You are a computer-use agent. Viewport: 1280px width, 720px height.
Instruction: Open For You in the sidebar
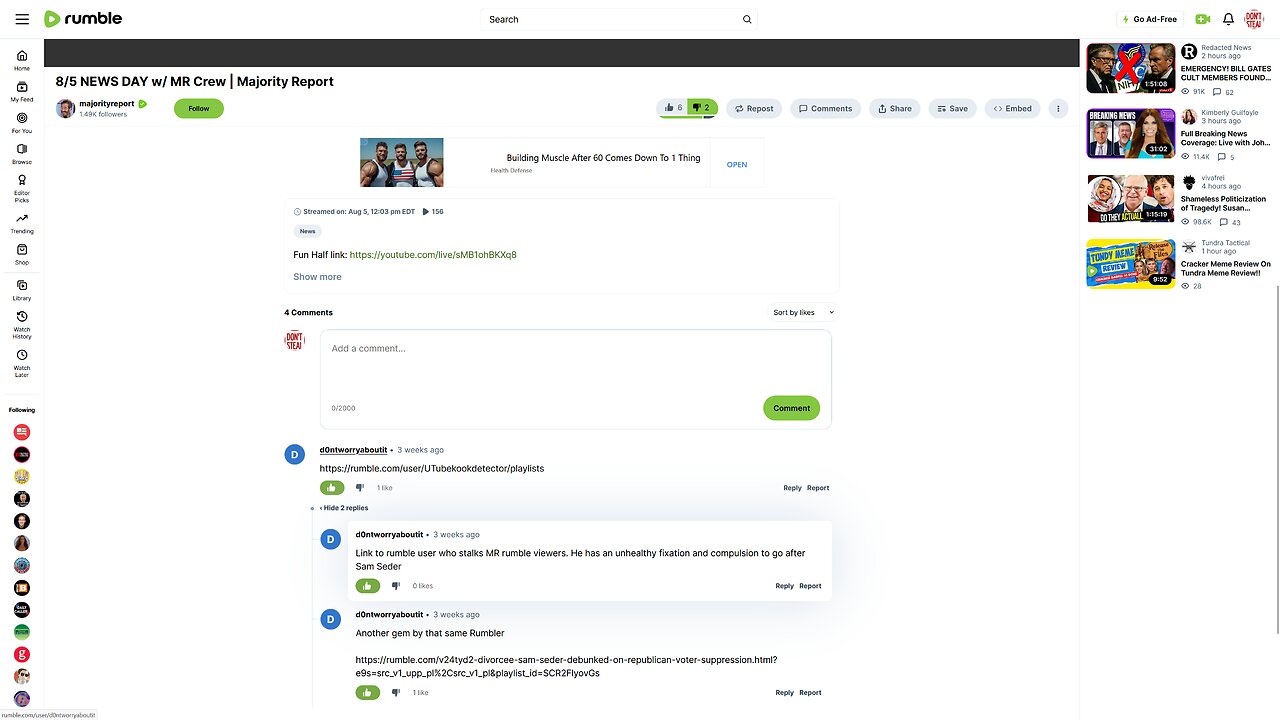pyautogui.click(x=22, y=122)
